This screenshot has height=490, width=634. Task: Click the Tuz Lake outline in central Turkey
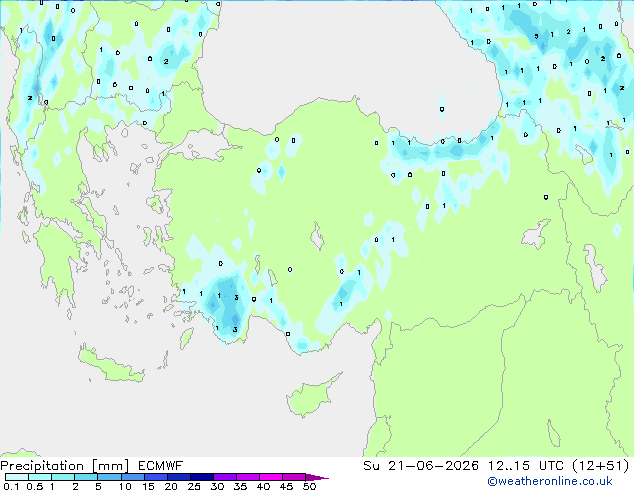pos(317,237)
